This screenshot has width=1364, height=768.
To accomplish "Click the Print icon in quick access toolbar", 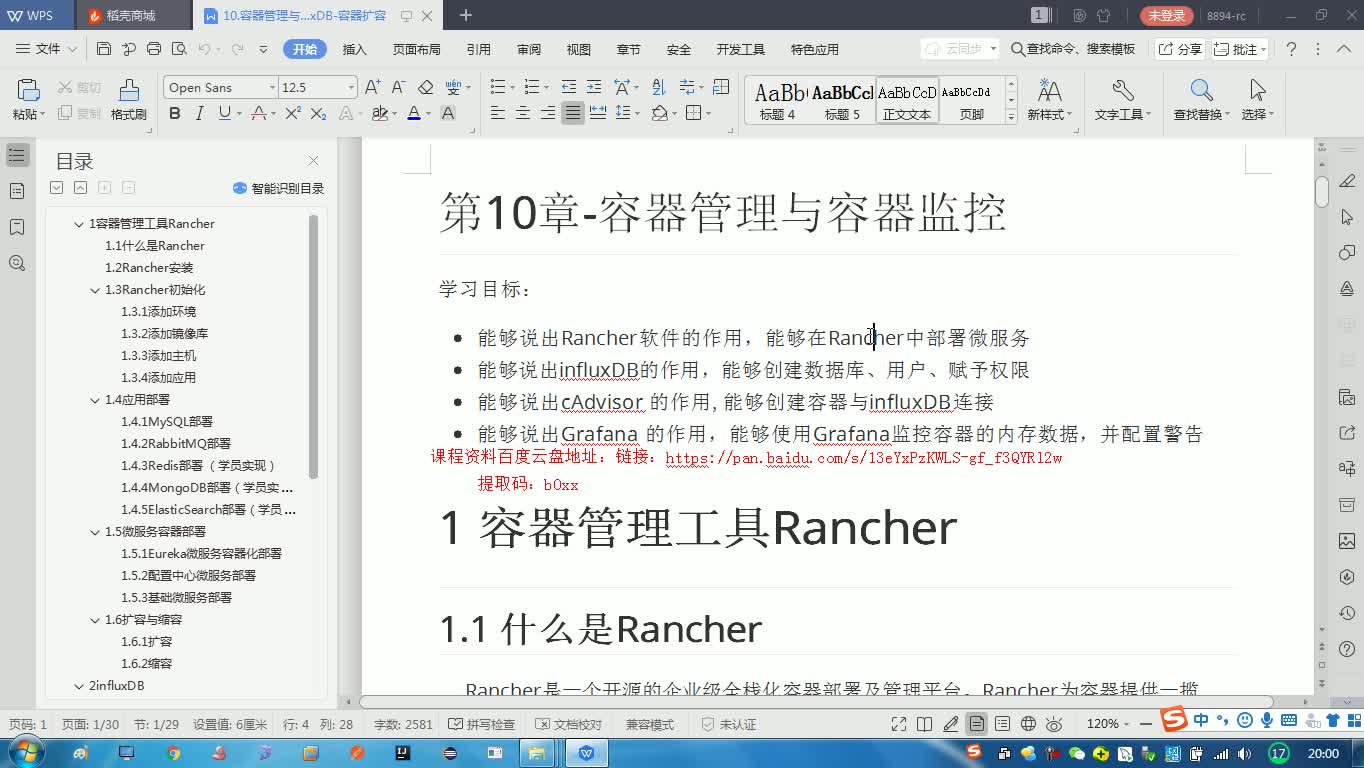I will (x=154, y=49).
